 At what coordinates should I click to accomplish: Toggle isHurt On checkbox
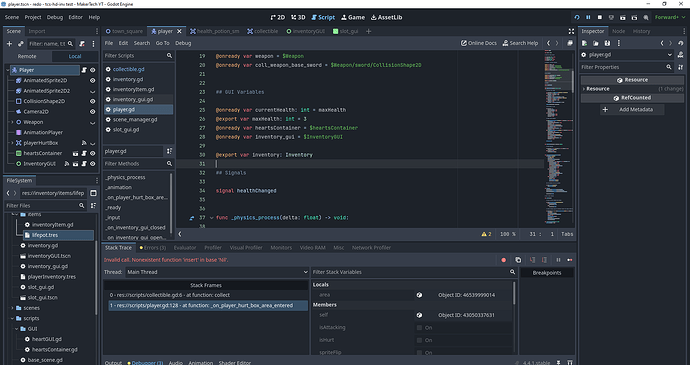coord(419,340)
